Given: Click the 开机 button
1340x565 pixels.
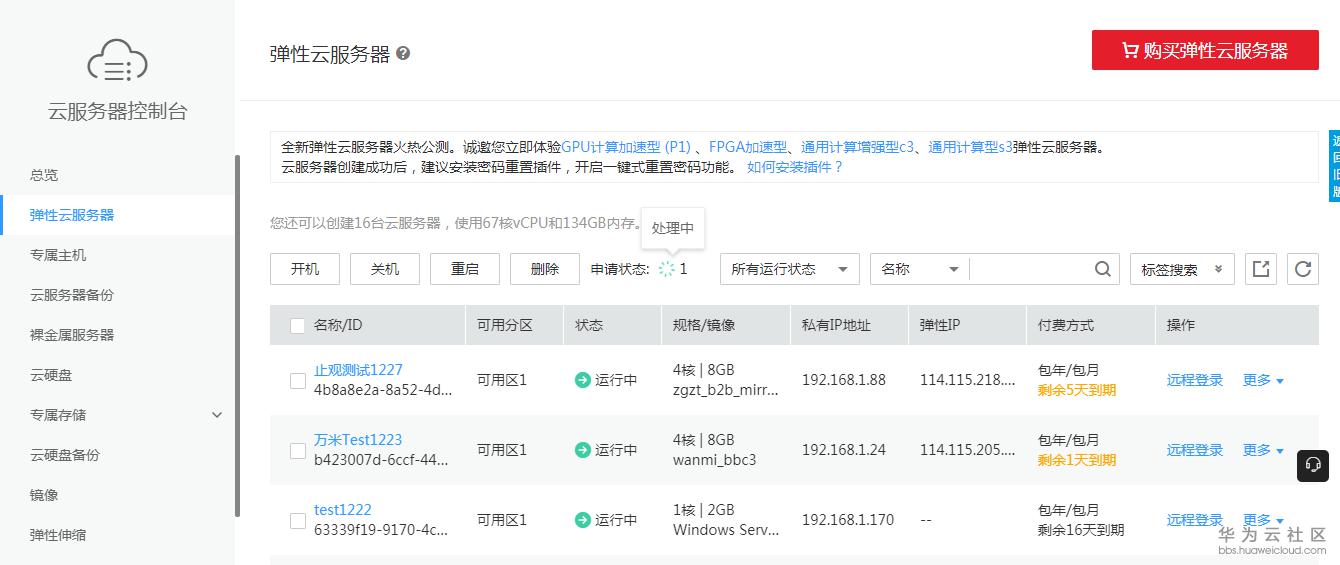Looking at the screenshot, I should (305, 269).
